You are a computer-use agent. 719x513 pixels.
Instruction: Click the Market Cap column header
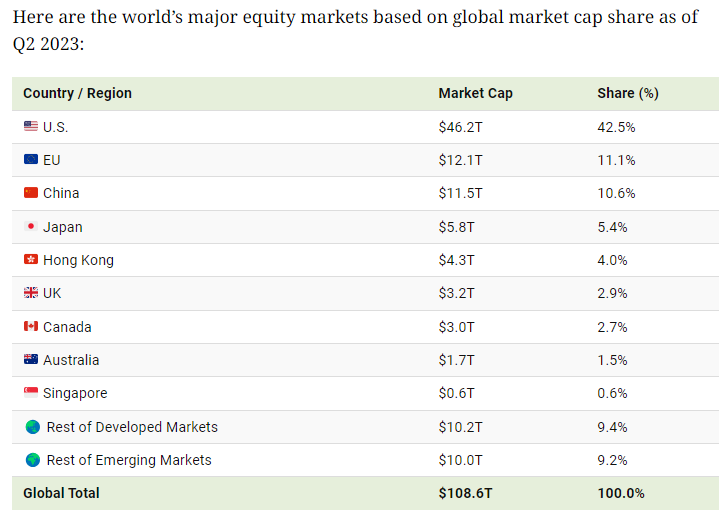[475, 93]
